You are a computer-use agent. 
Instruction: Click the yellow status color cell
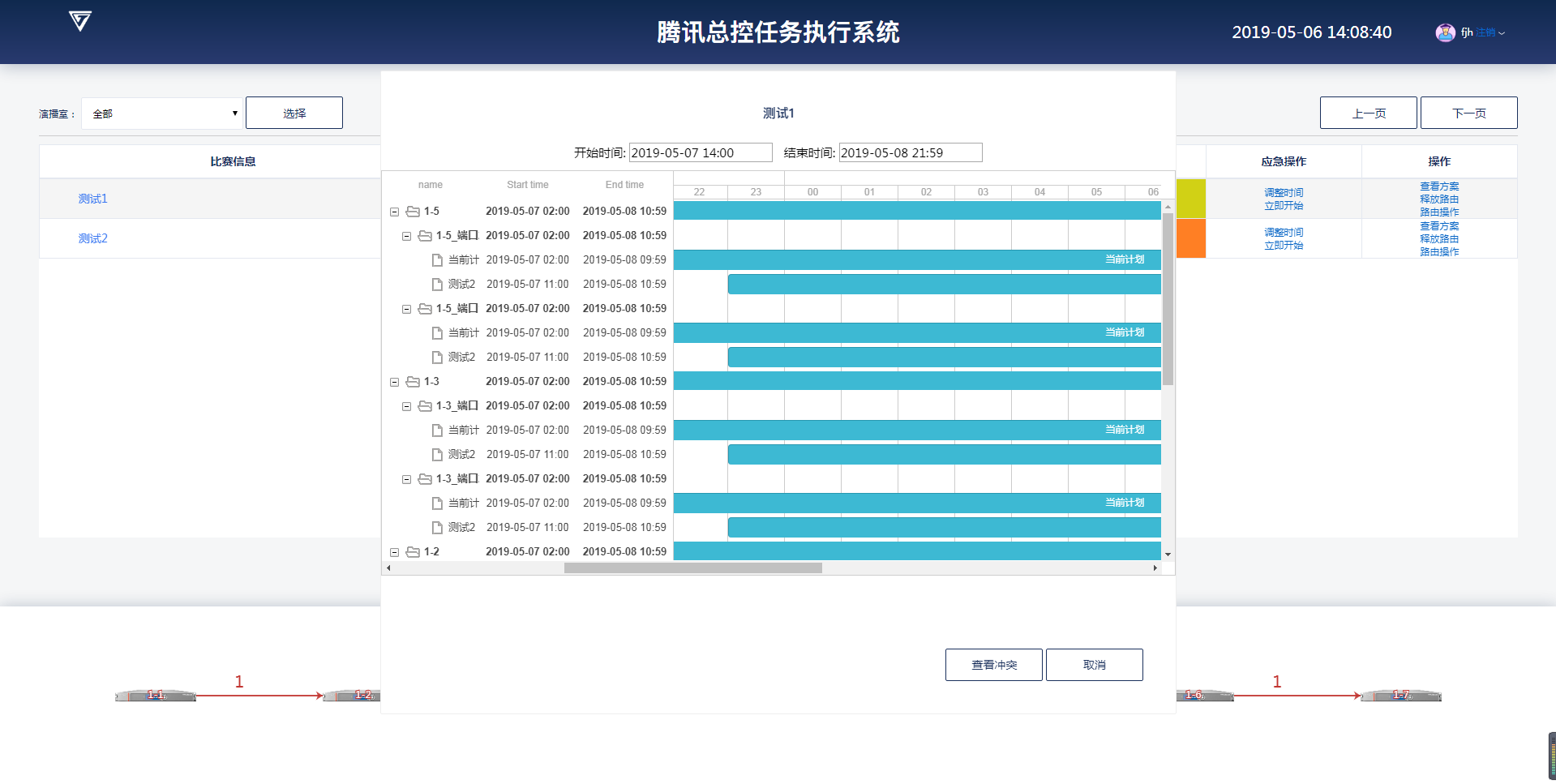(1190, 199)
